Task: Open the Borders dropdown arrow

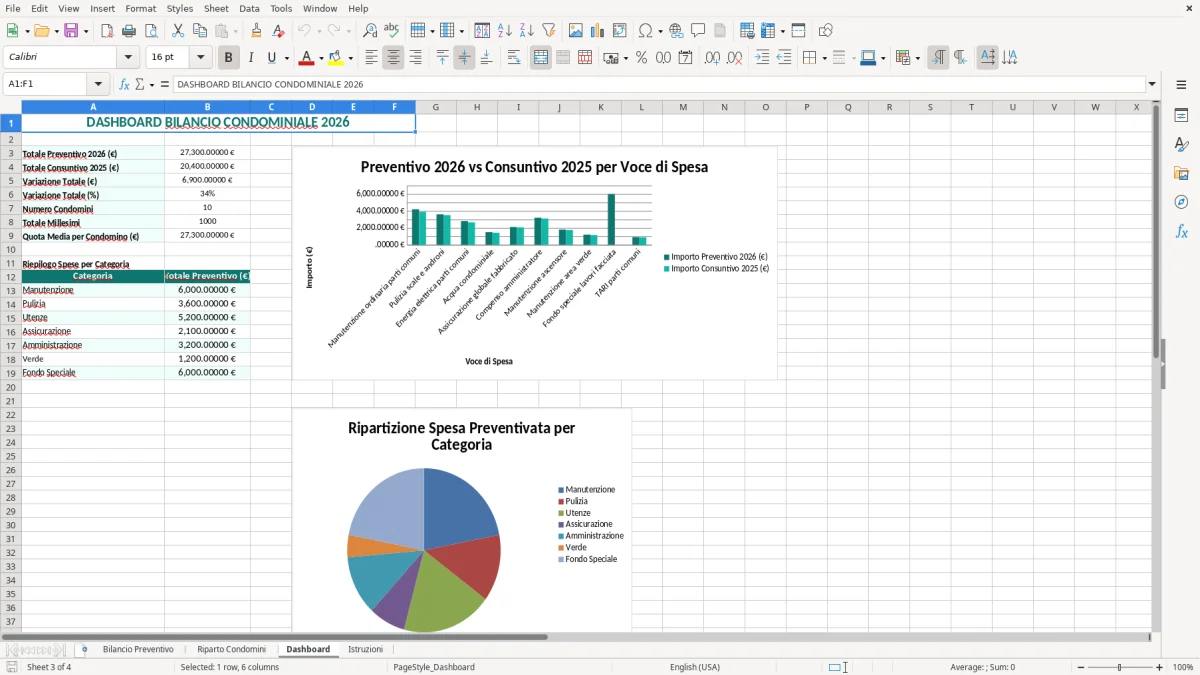Action: 823,58
